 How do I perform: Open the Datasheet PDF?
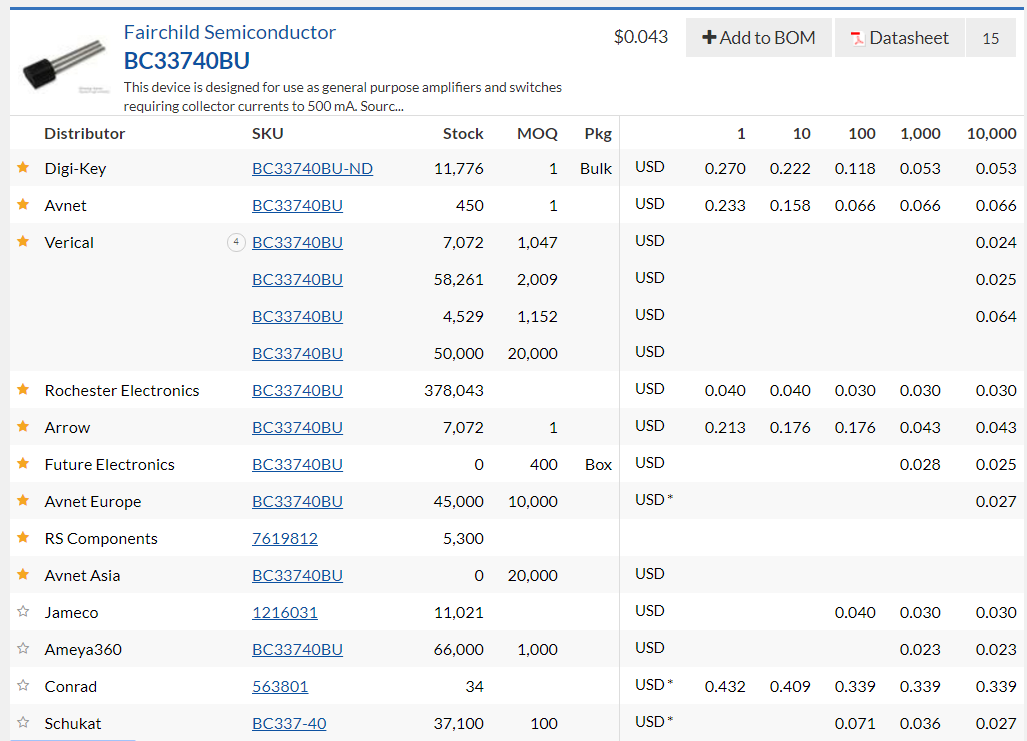pos(899,38)
